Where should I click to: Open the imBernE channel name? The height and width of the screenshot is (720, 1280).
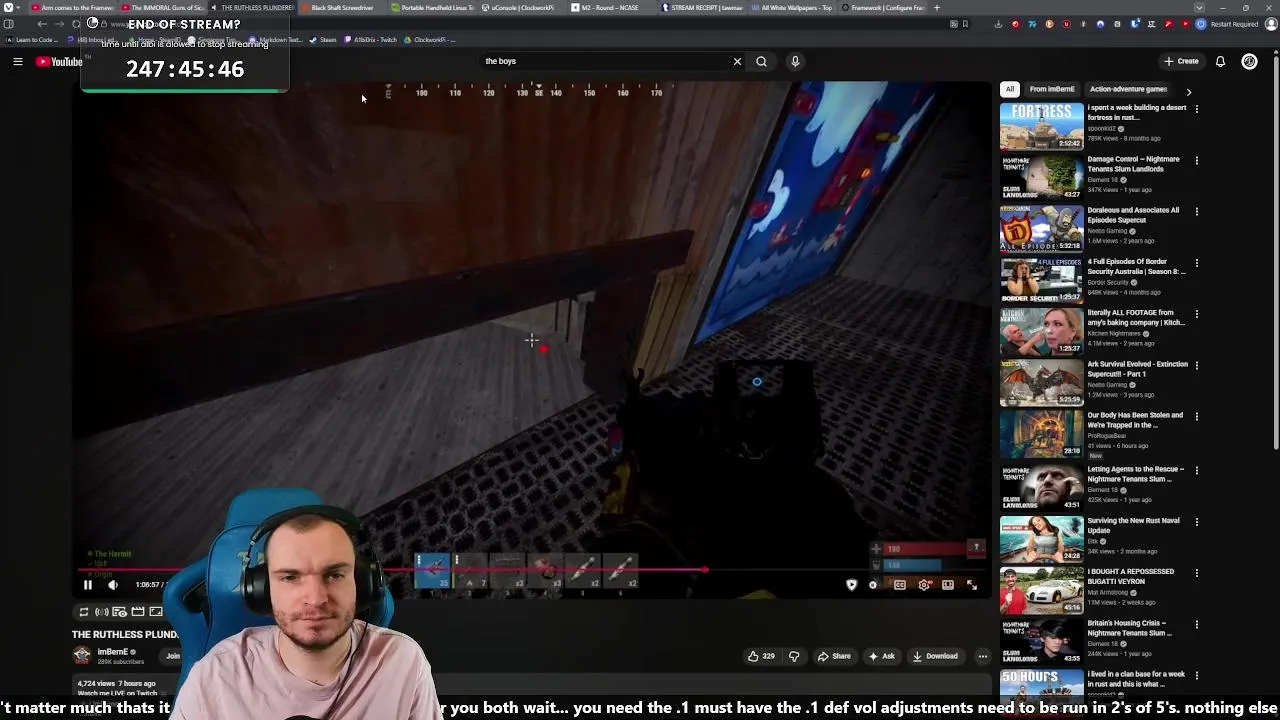point(112,652)
